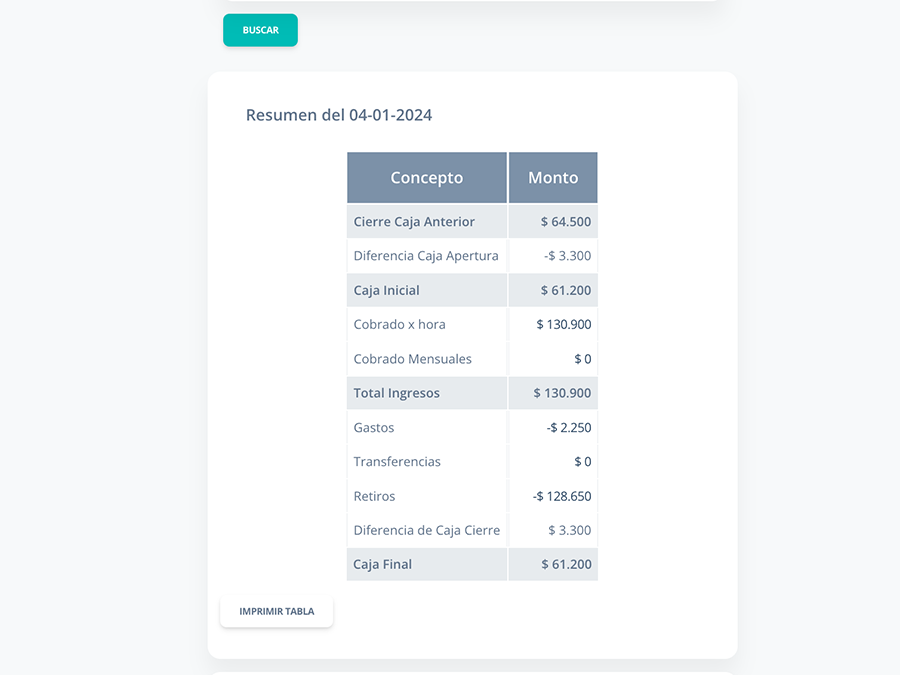Select the 'Cierre Caja Anterior' row label
The image size is (900, 675).
point(414,222)
